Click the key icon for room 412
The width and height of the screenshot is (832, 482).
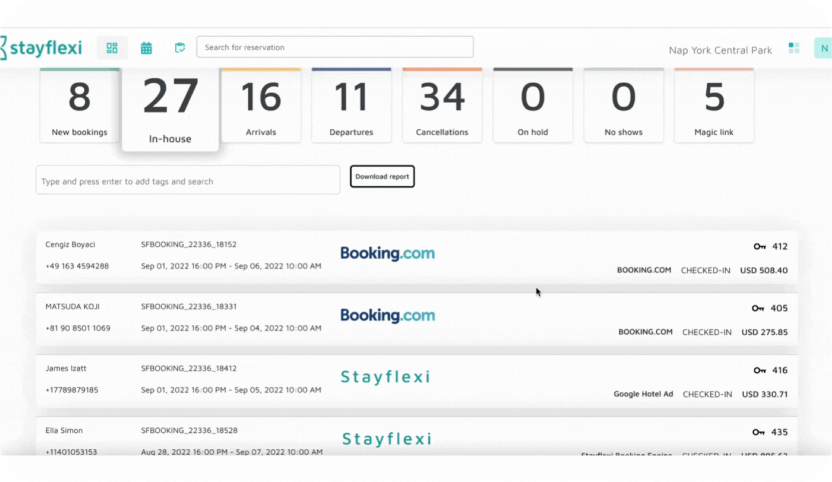coord(760,246)
